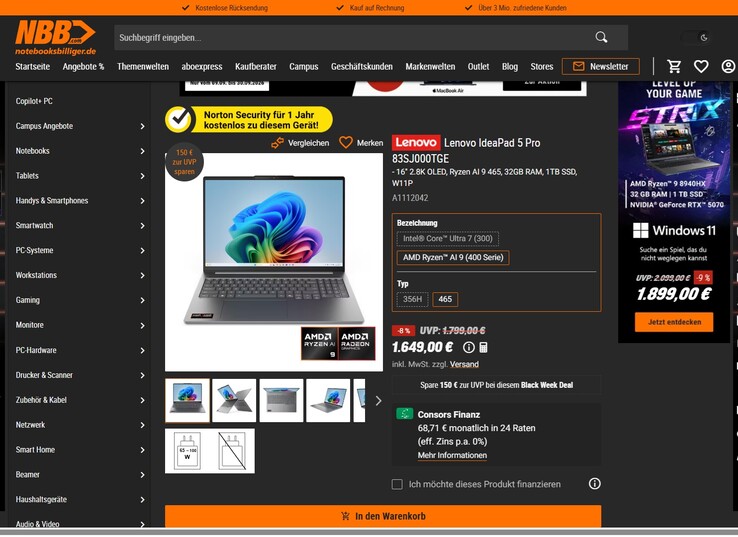The width and height of the screenshot is (738, 537).
Task: Check 'Ich möchte dieses Produkt finanzieren'
Action: coord(397,484)
